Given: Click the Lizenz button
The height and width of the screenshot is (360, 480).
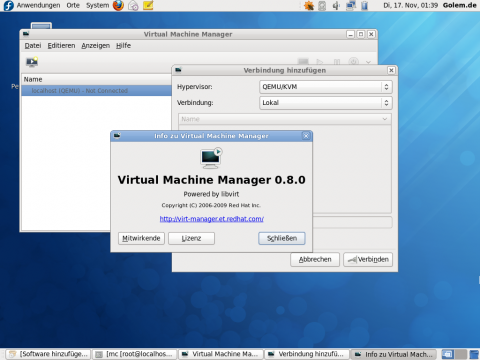Looking at the screenshot, I should click(191, 238).
